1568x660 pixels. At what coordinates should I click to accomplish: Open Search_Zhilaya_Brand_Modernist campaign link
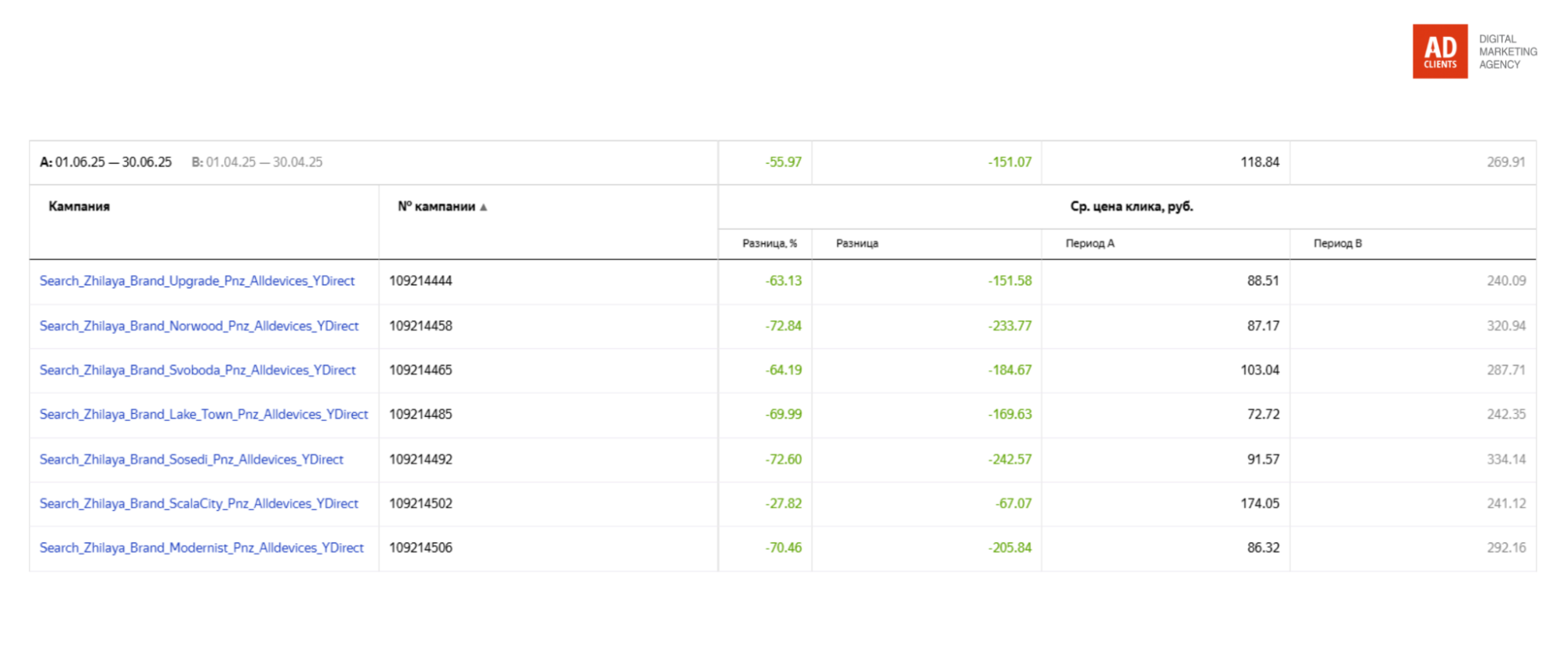coord(202,548)
